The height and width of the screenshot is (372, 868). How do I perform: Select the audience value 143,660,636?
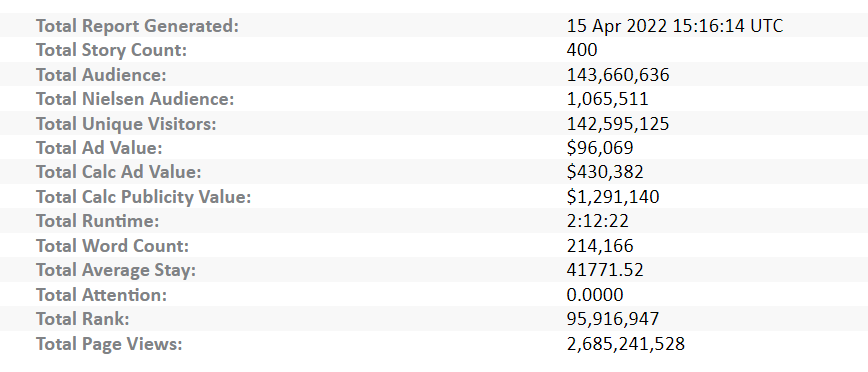618,75
